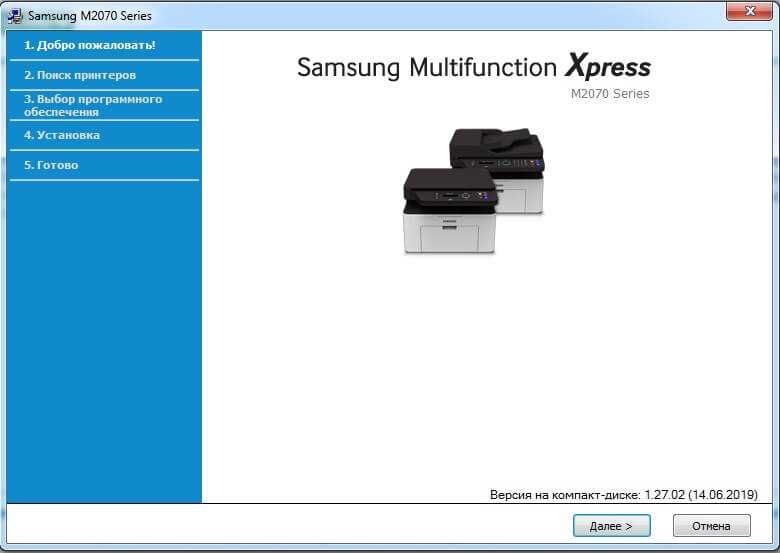Click the M2070 Series subtitle text
The image size is (780, 553).
click(610, 93)
